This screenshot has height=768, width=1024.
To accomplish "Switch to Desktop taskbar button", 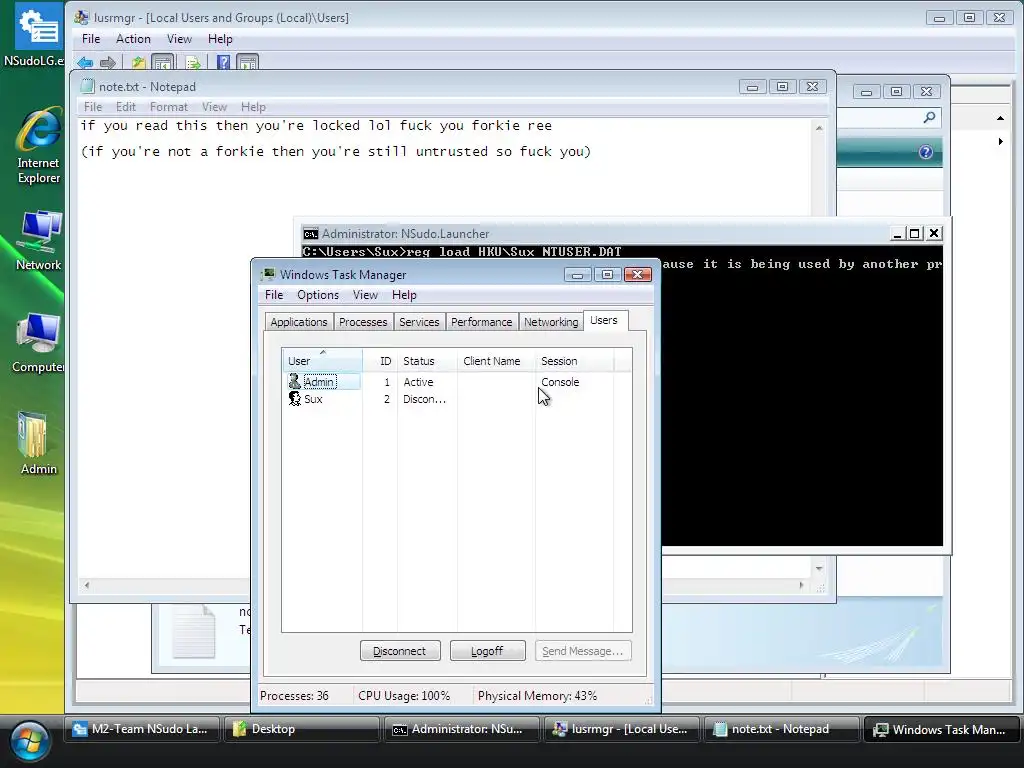I will click(x=301, y=729).
